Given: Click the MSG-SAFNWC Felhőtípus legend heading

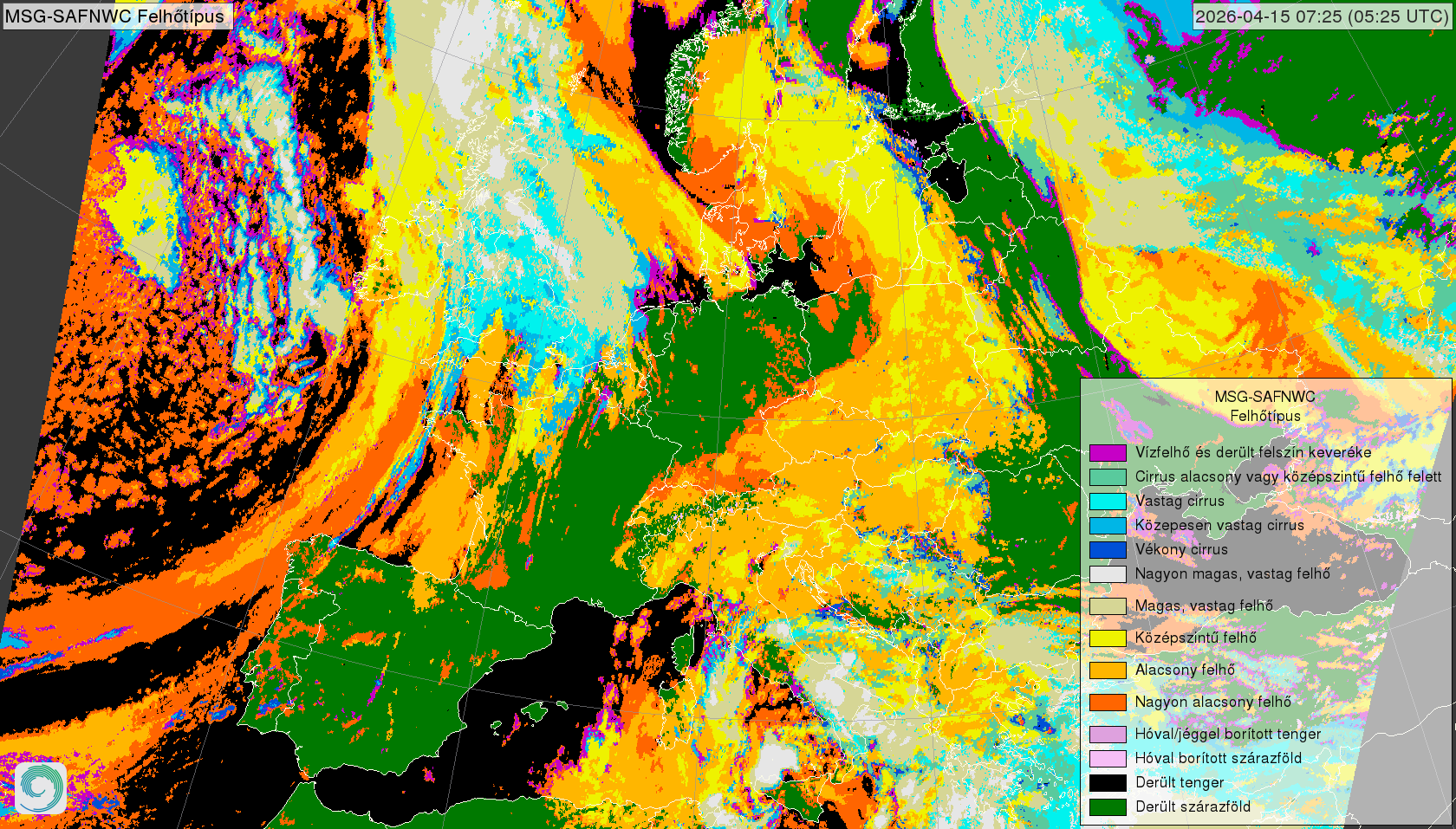Looking at the screenshot, I should click(1264, 405).
